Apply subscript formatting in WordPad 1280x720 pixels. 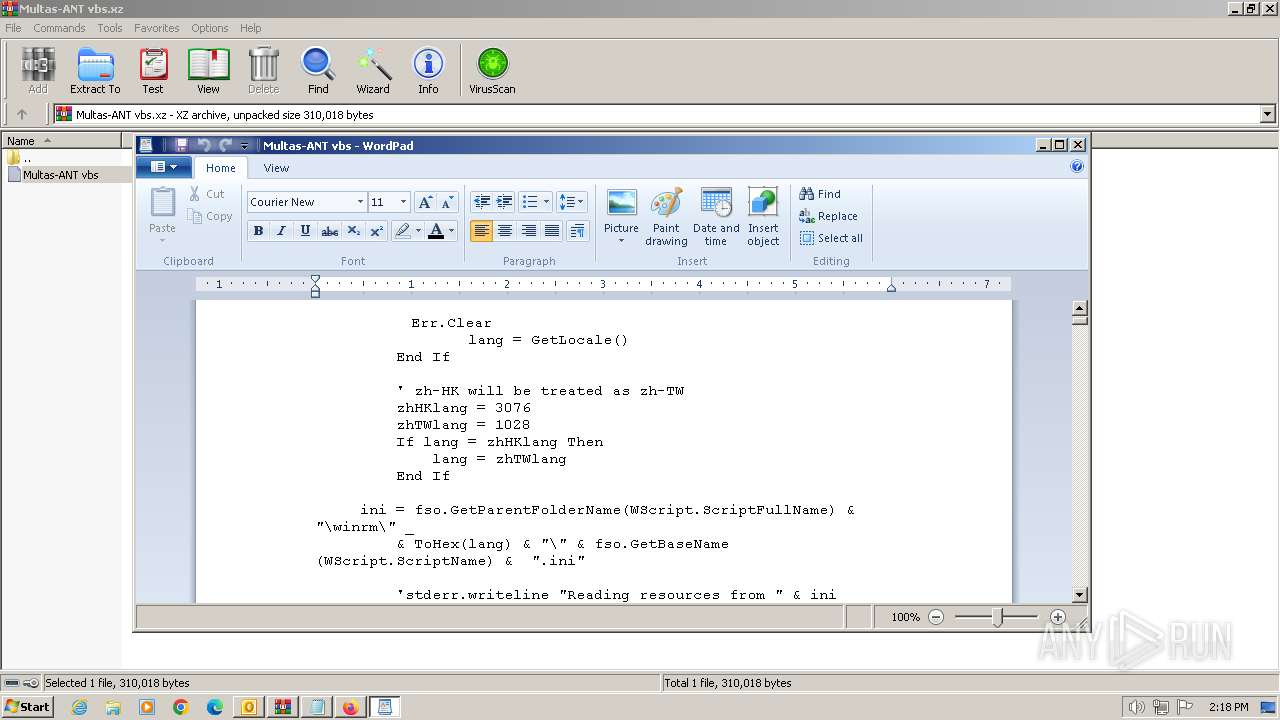354,231
